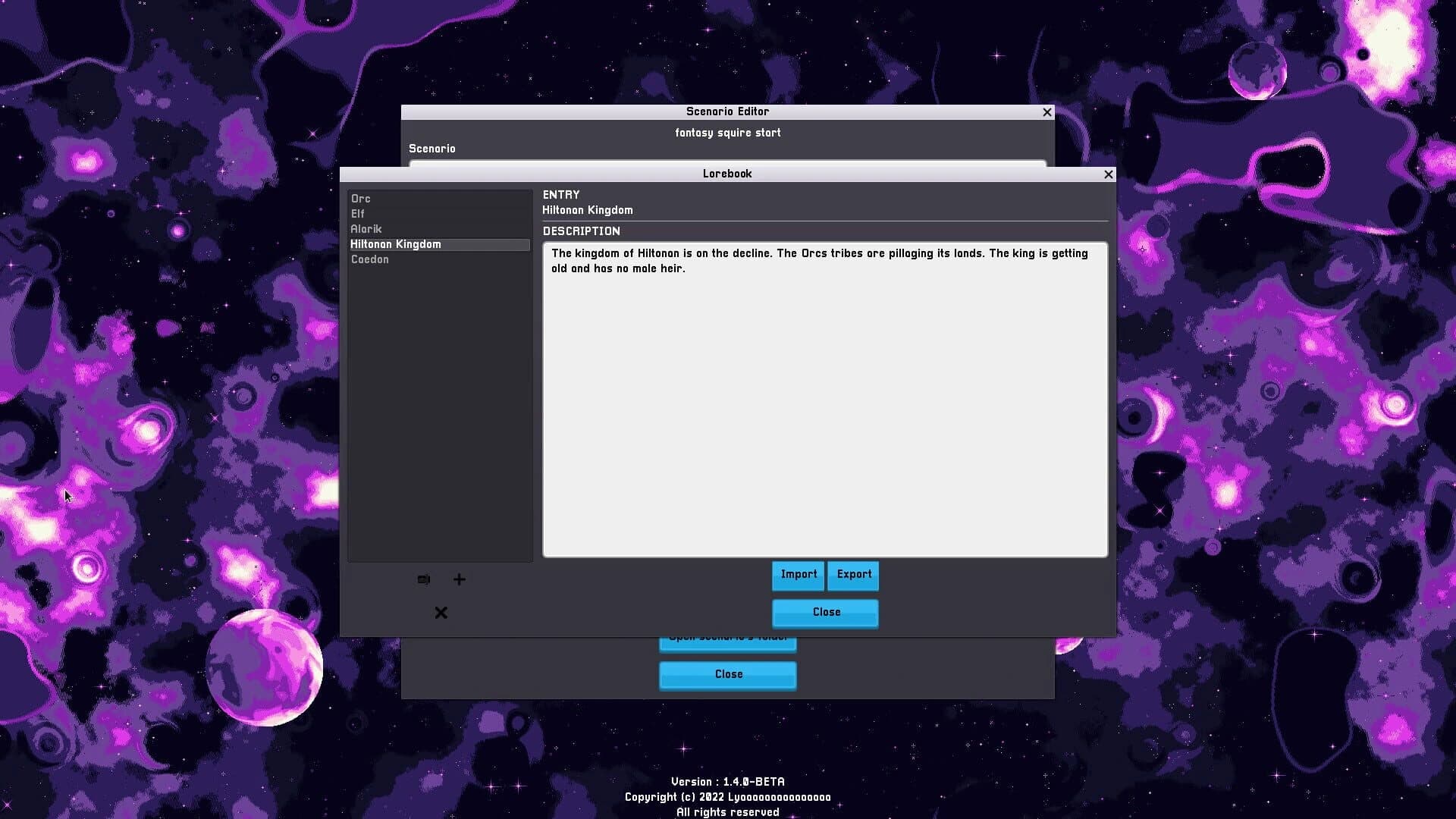Click Close at the bottom of the Scenario Editor
The height and width of the screenshot is (819, 1456).
(x=727, y=674)
